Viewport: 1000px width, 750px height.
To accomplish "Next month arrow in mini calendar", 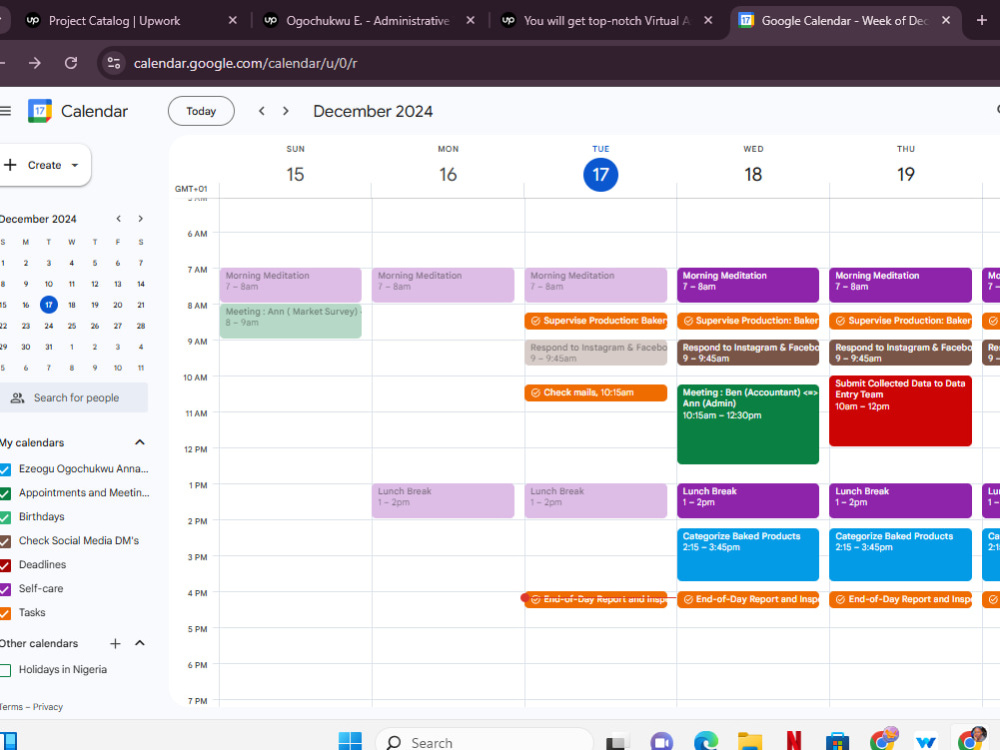I will tap(140, 219).
